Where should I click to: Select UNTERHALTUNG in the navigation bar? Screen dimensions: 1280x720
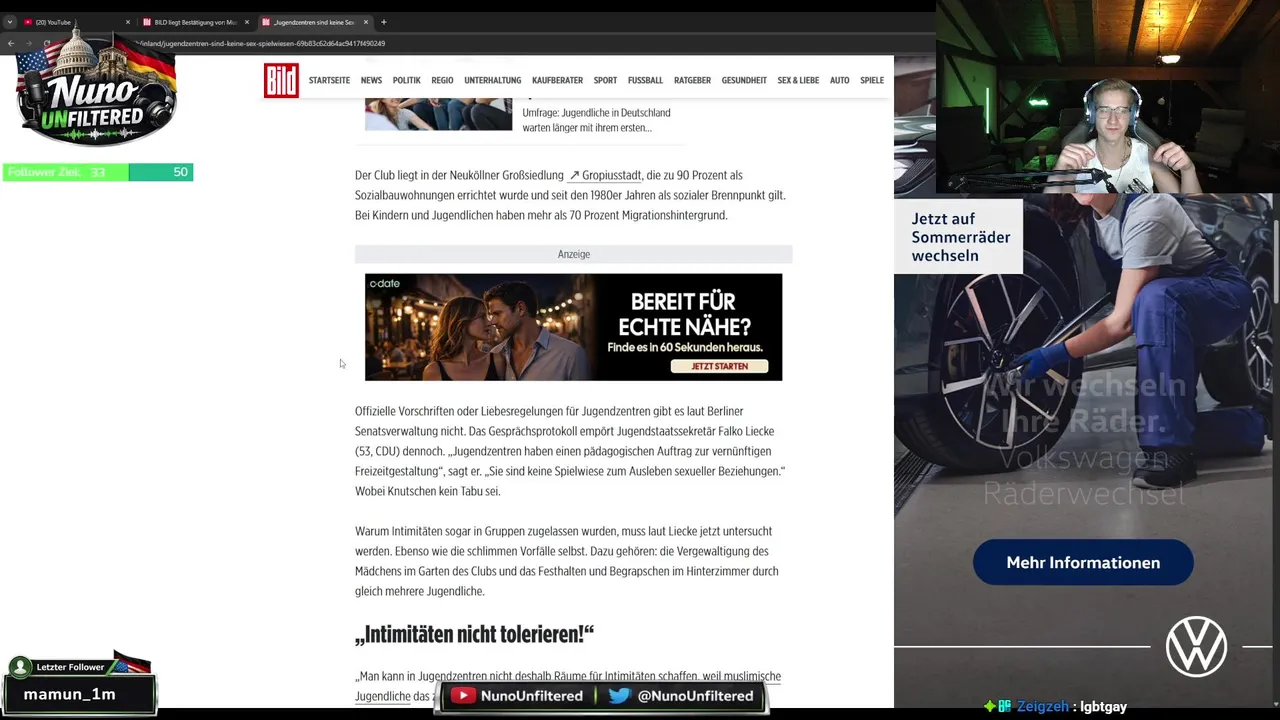click(x=492, y=80)
